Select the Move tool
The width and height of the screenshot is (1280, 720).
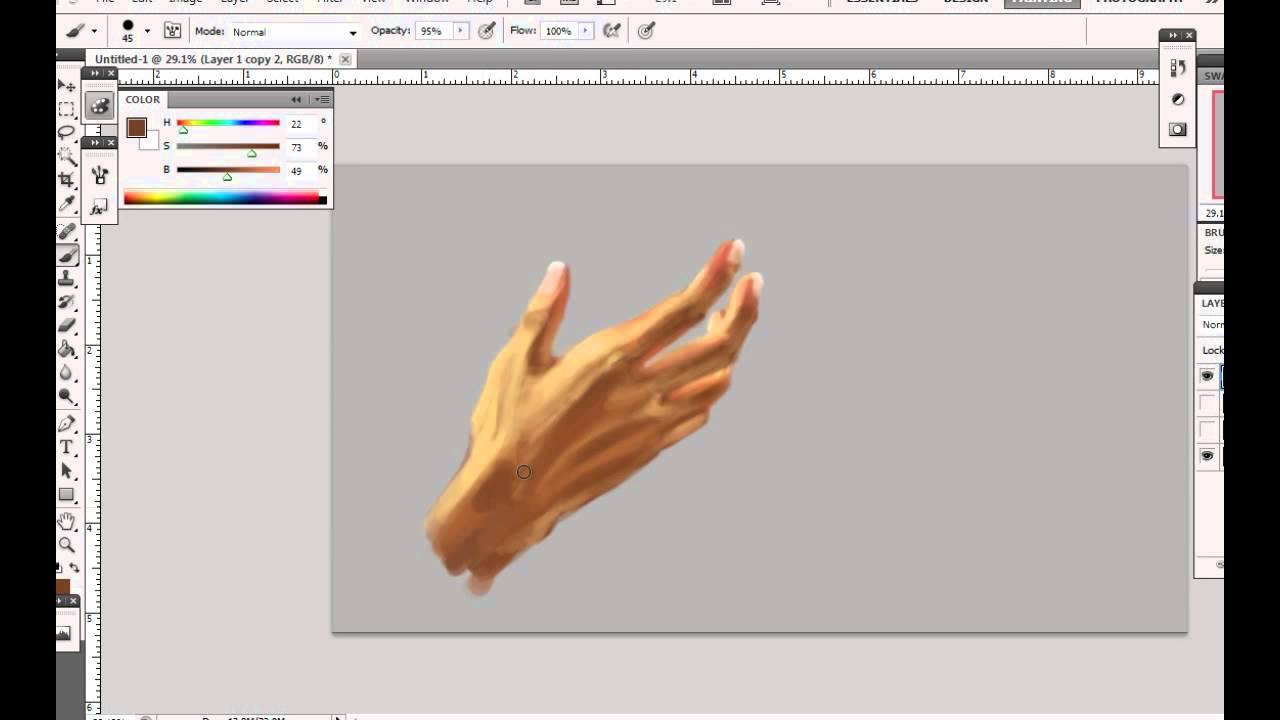click(x=67, y=86)
